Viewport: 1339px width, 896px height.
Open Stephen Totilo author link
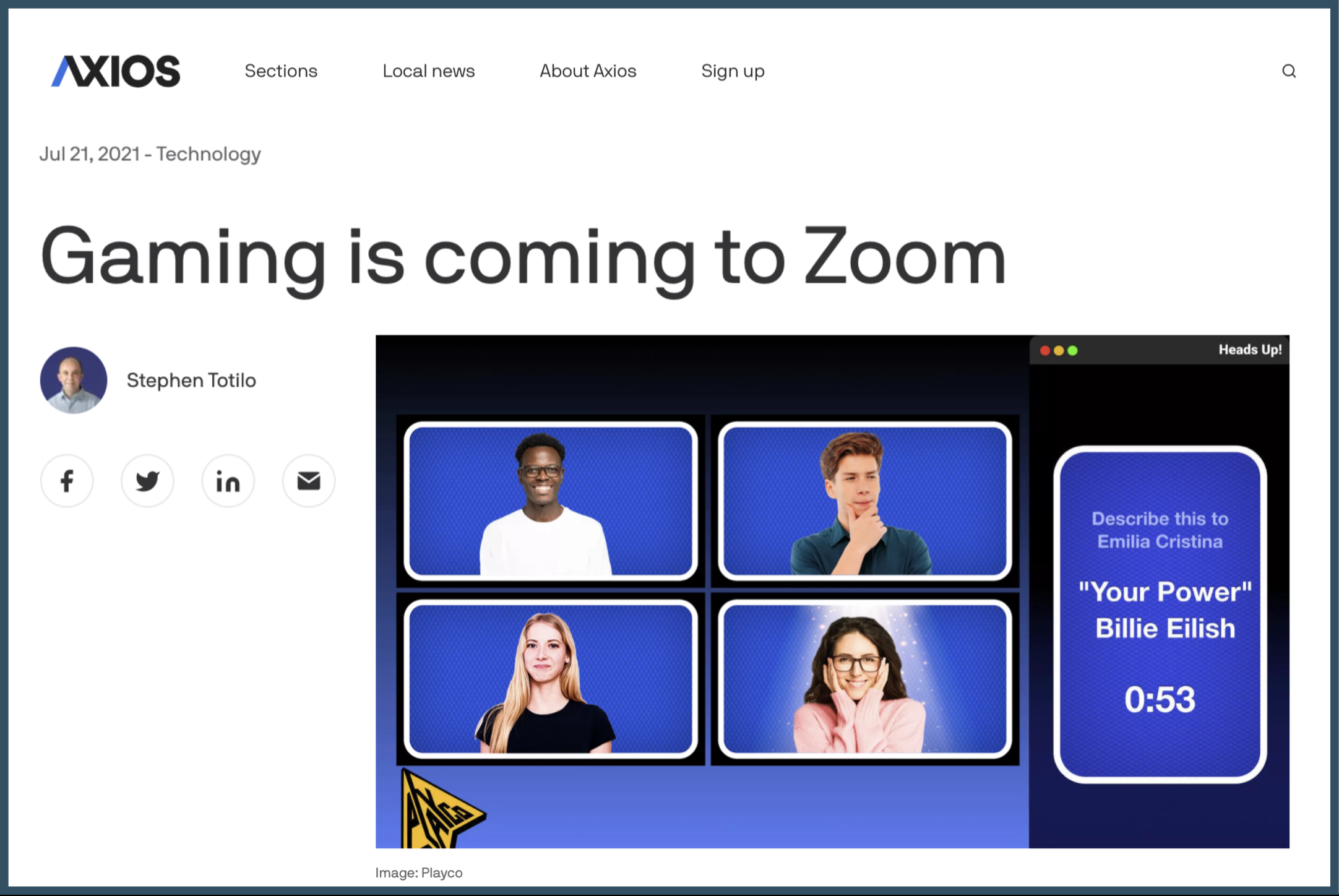point(191,380)
